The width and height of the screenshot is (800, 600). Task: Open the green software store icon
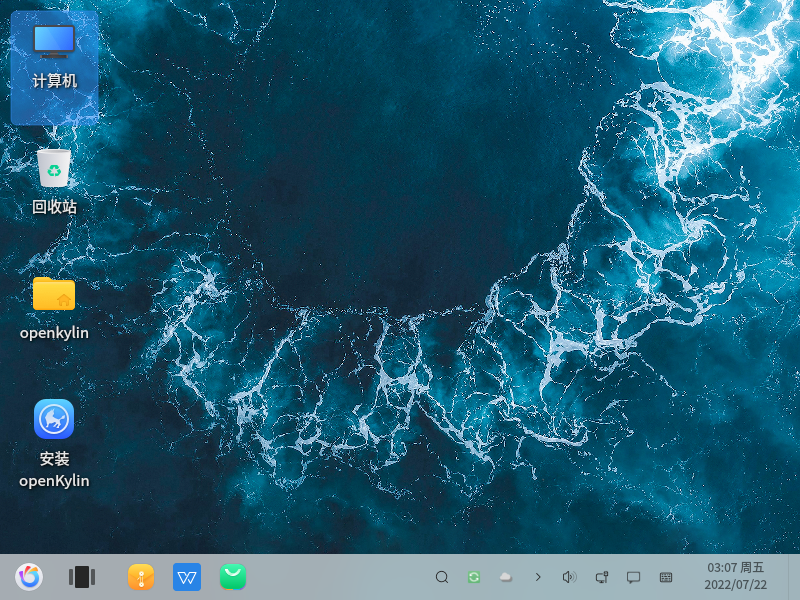click(233, 577)
